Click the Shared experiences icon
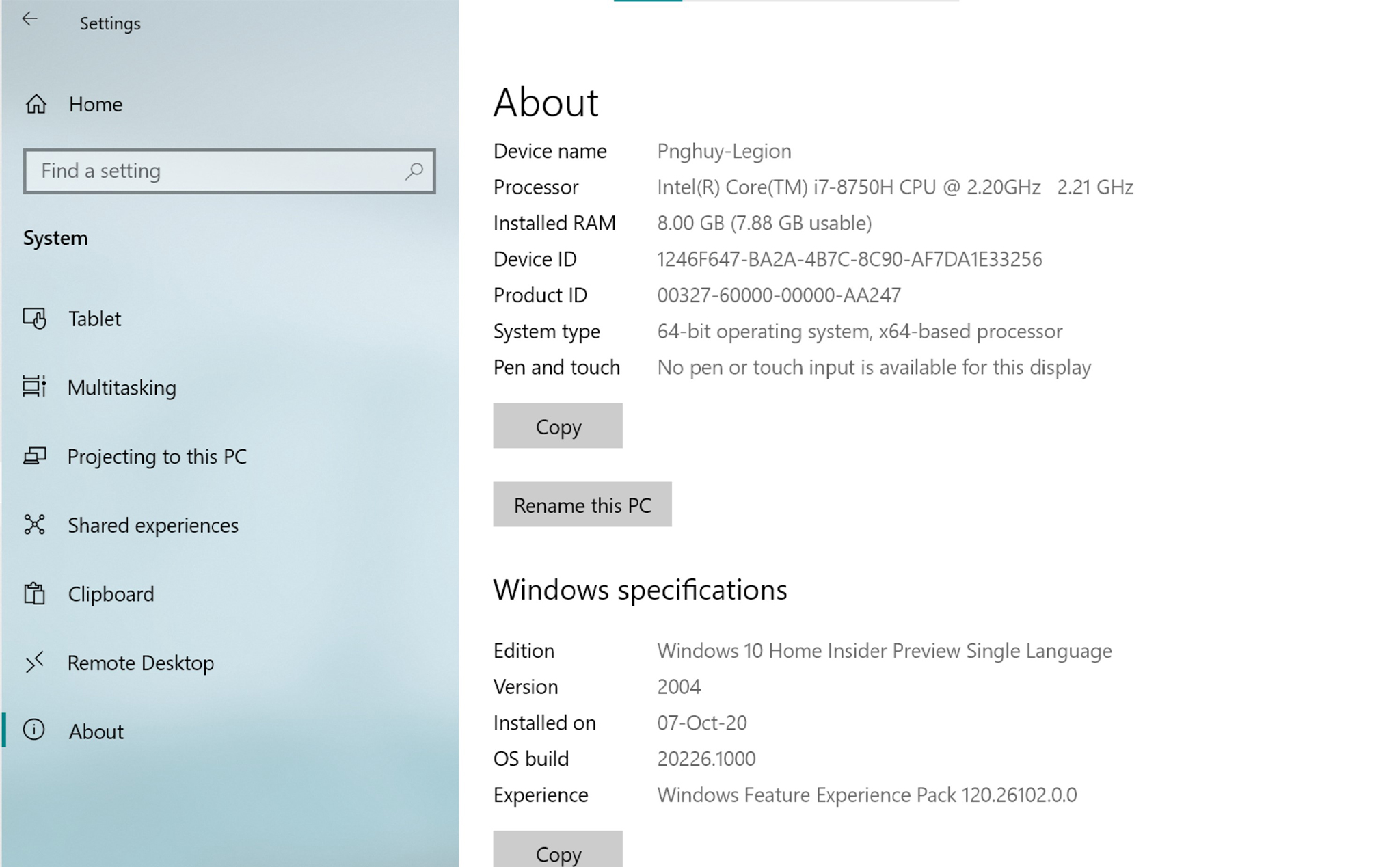Screen dimensions: 1400x867 tap(34, 524)
